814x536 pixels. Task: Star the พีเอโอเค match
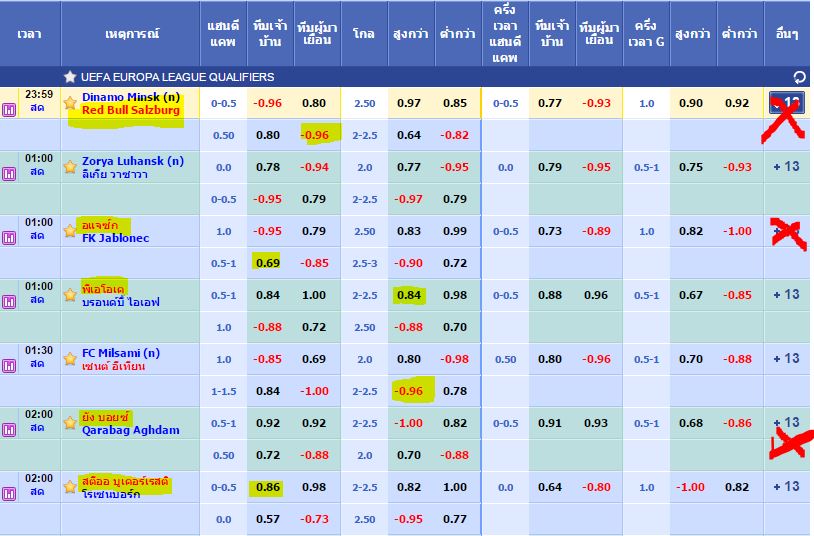(x=70, y=294)
